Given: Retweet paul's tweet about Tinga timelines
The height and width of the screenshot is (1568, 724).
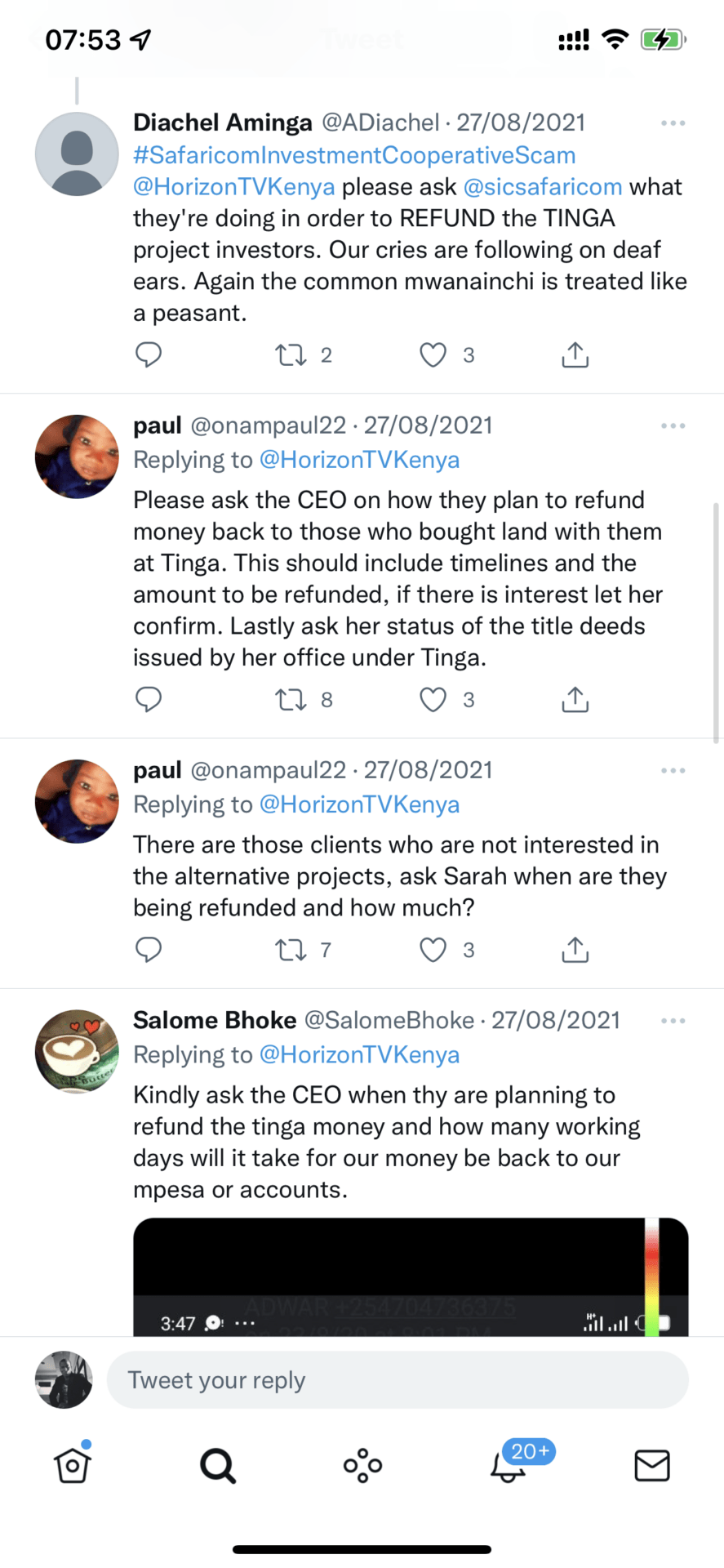Looking at the screenshot, I should pos(291,699).
